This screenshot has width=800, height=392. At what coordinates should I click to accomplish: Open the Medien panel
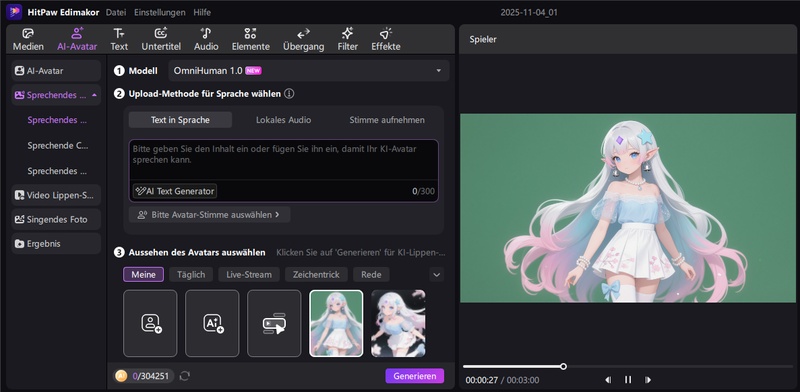tap(28, 39)
